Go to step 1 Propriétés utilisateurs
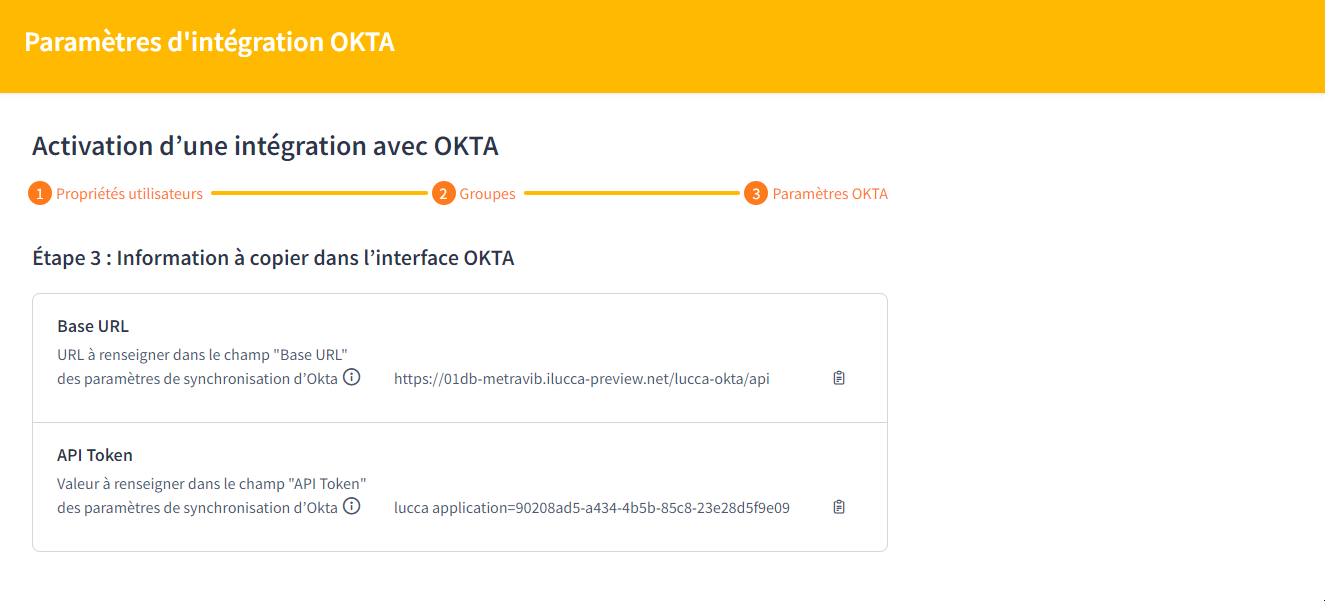The width and height of the screenshot is (1325, 601). [x=116, y=194]
